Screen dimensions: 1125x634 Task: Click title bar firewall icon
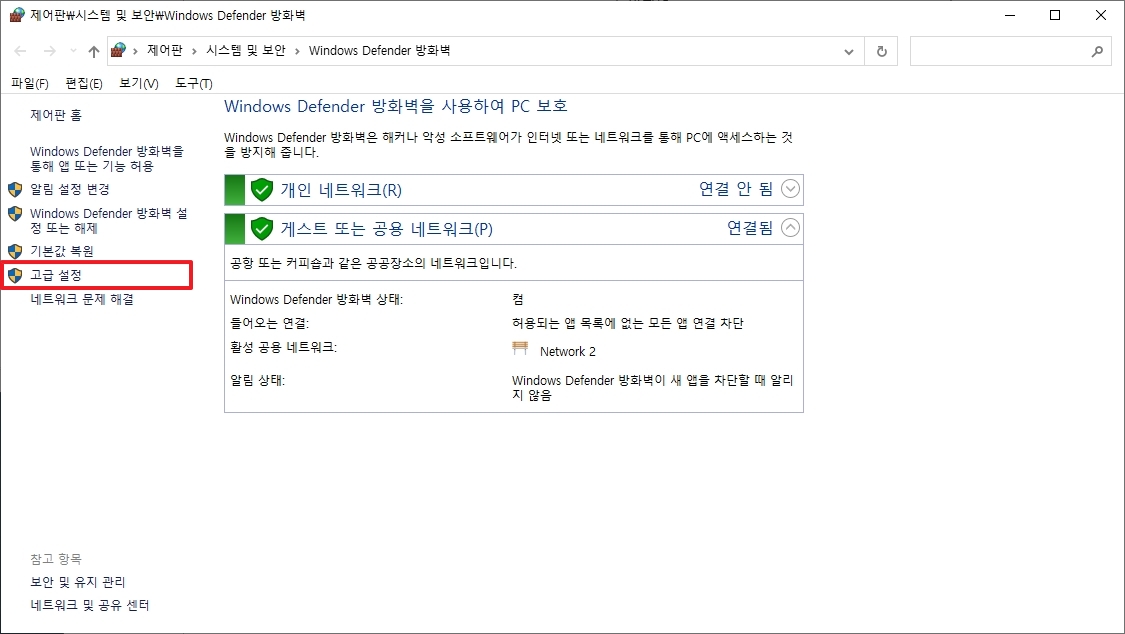(x=17, y=15)
